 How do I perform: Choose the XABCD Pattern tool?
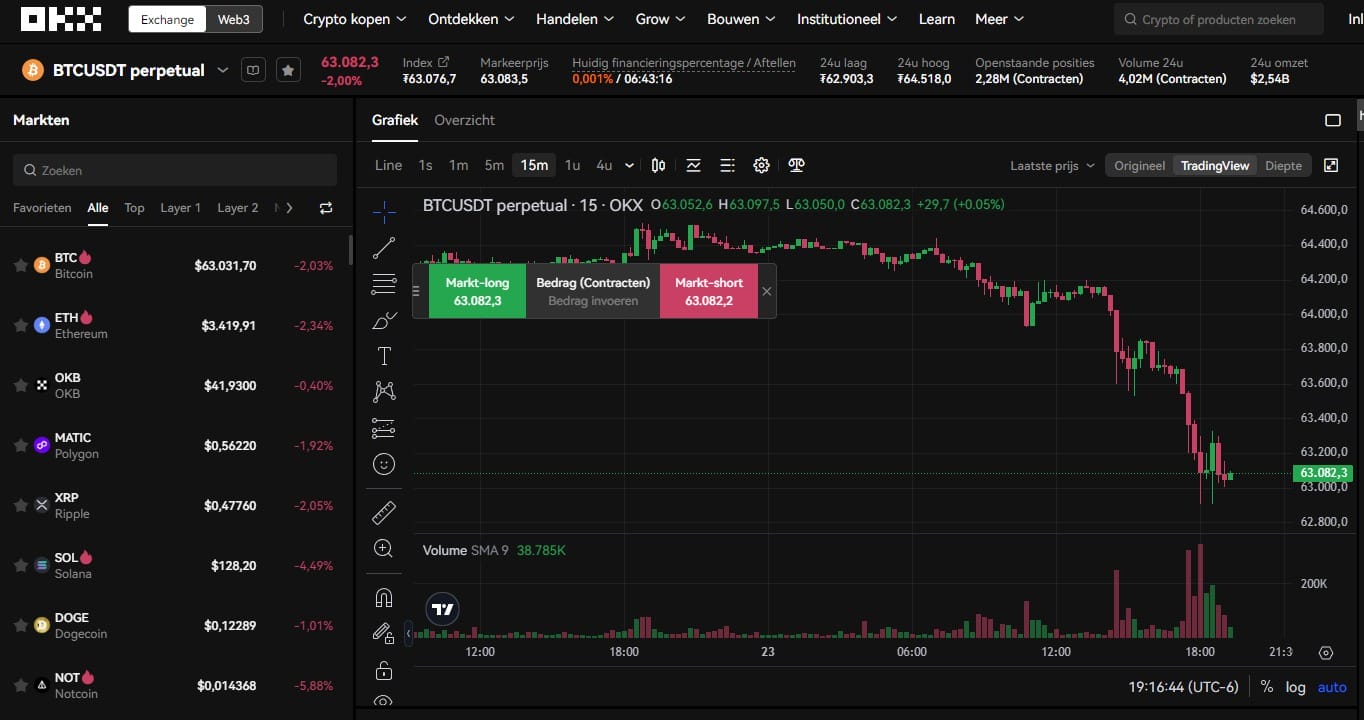(x=384, y=391)
